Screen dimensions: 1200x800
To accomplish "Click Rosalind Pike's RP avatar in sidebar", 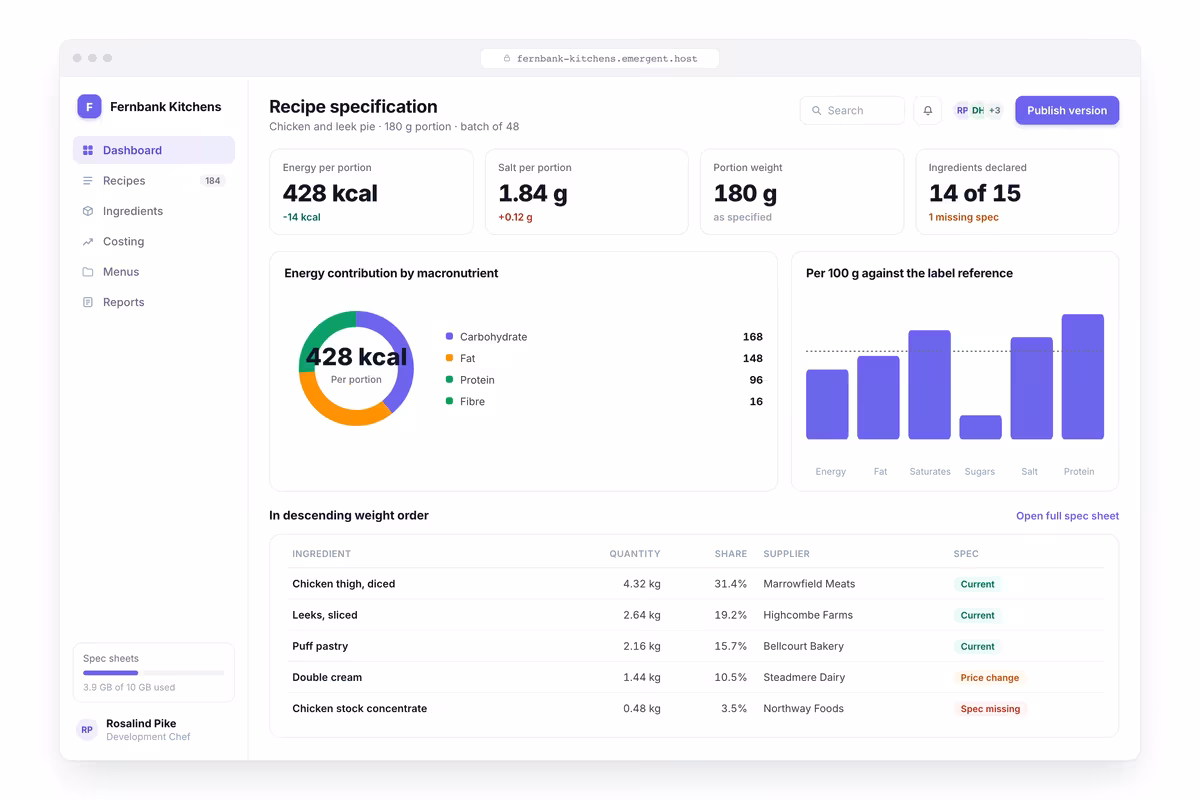I will click(x=87, y=730).
